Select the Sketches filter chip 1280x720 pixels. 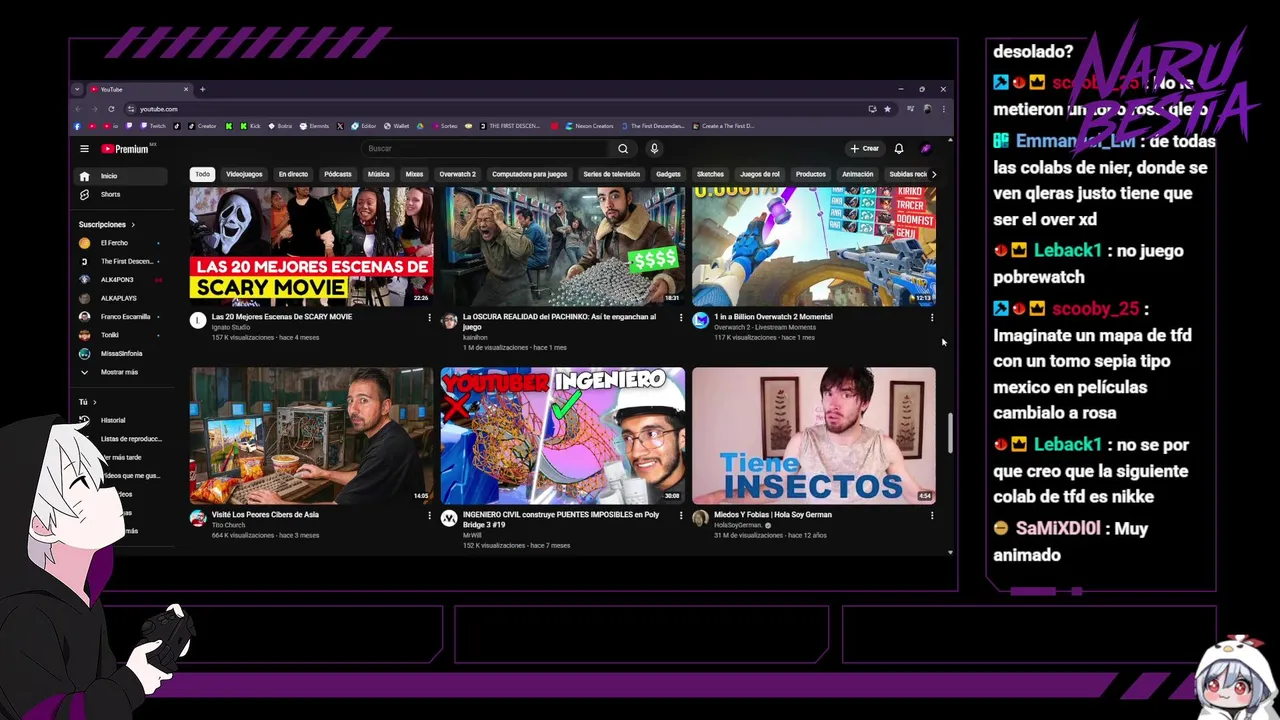click(710, 174)
